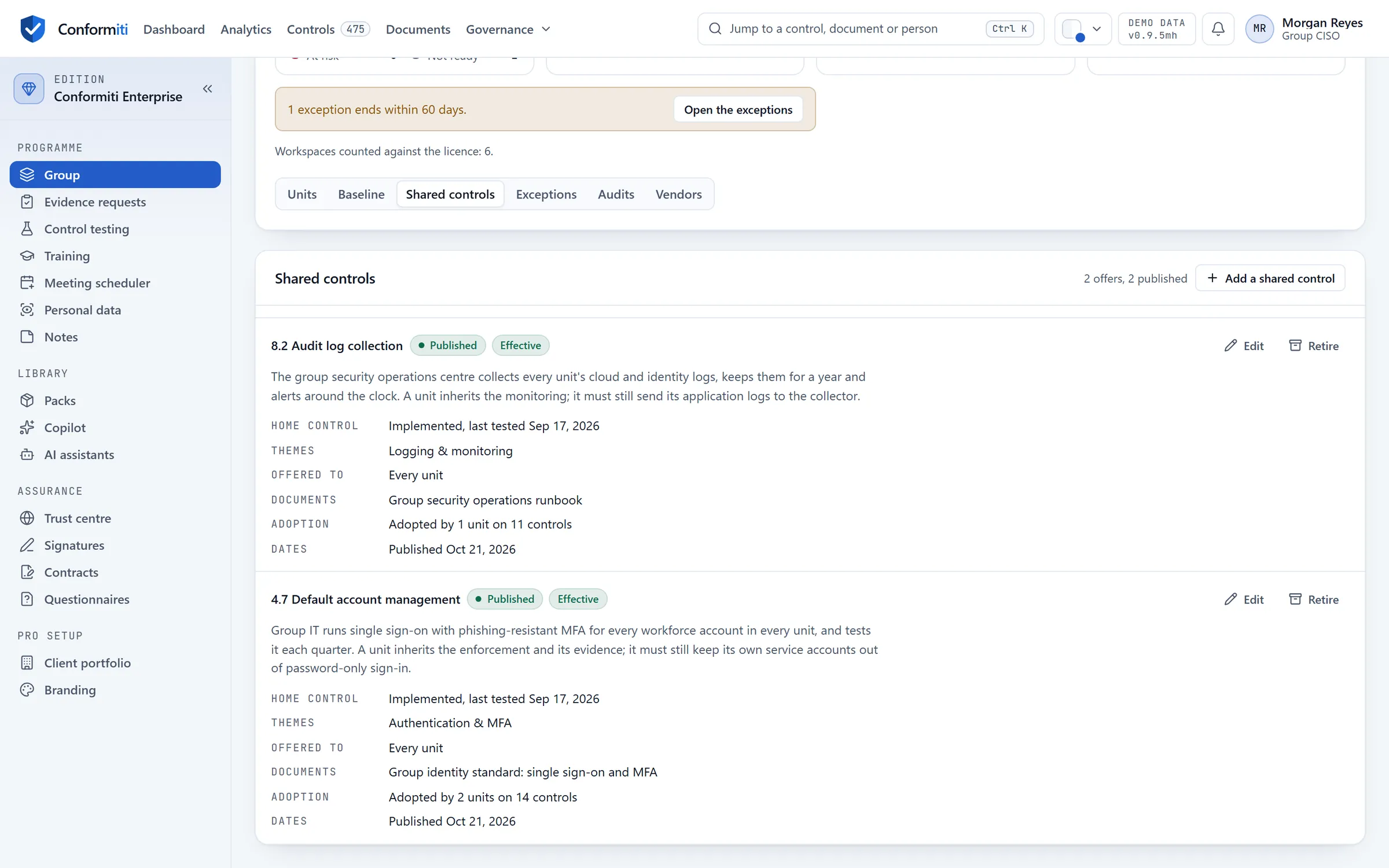Viewport: 1389px width, 868px height.
Task: Retire the 8.2 Audit log collection control
Action: [x=1314, y=345]
